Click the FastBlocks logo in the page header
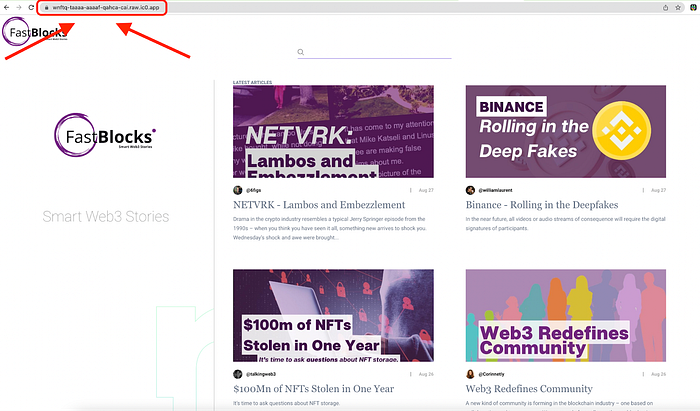 point(35,32)
